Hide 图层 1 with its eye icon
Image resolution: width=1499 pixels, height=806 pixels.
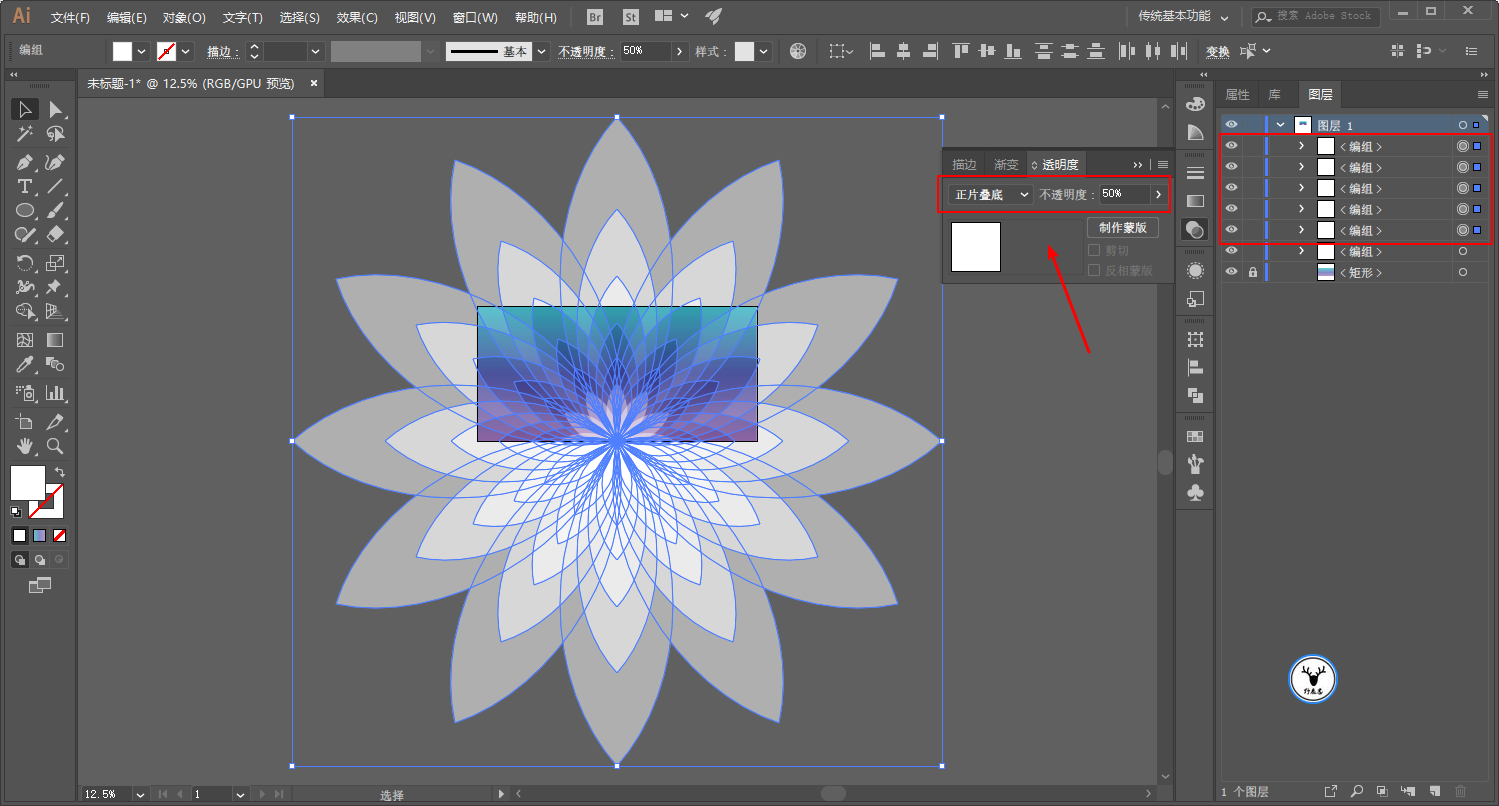(1232, 125)
